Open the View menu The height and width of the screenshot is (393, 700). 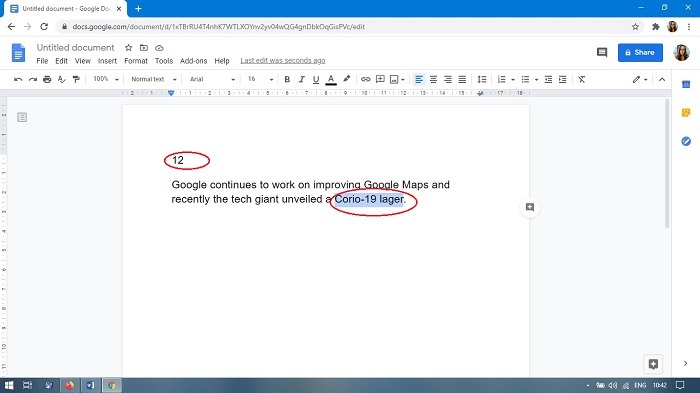(83, 61)
